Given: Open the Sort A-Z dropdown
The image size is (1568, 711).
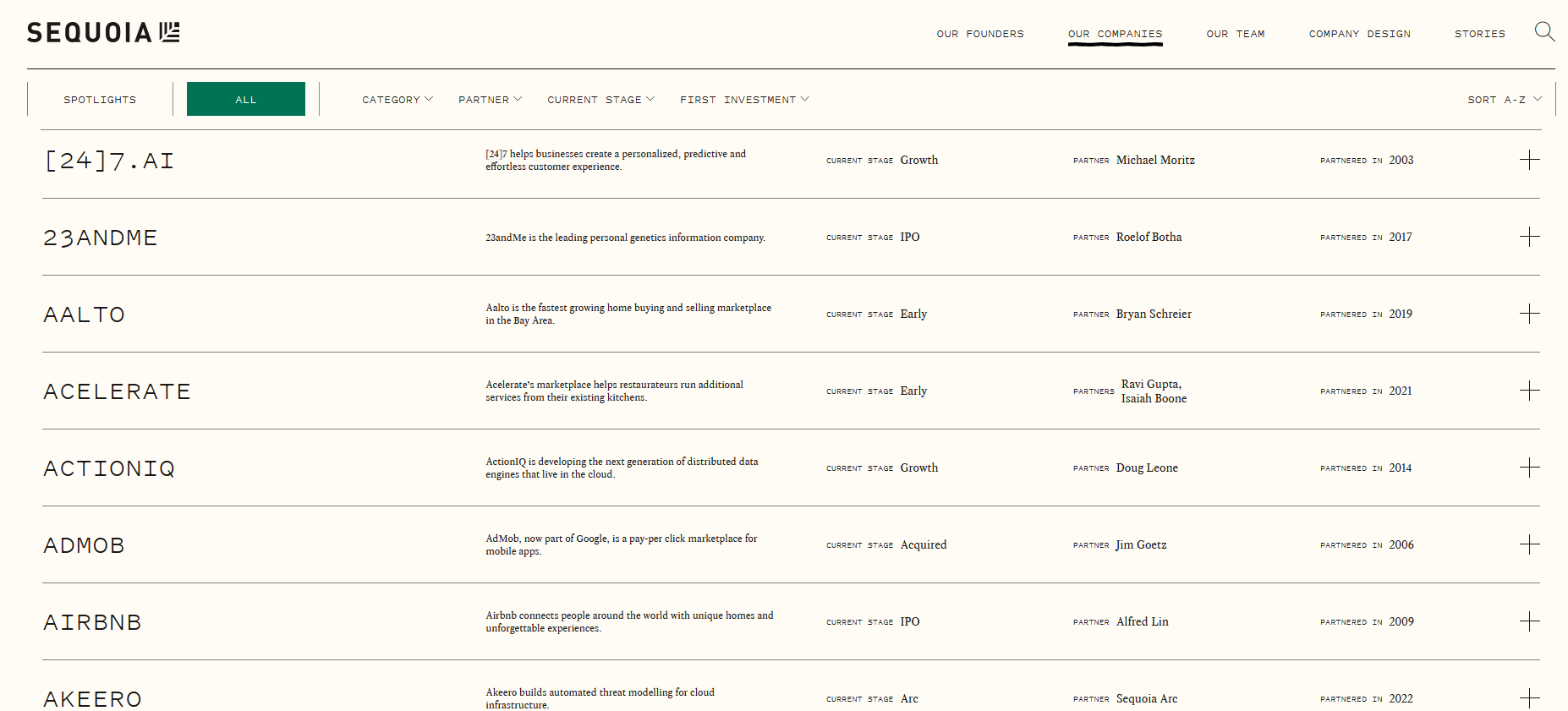Looking at the screenshot, I should tap(1505, 100).
